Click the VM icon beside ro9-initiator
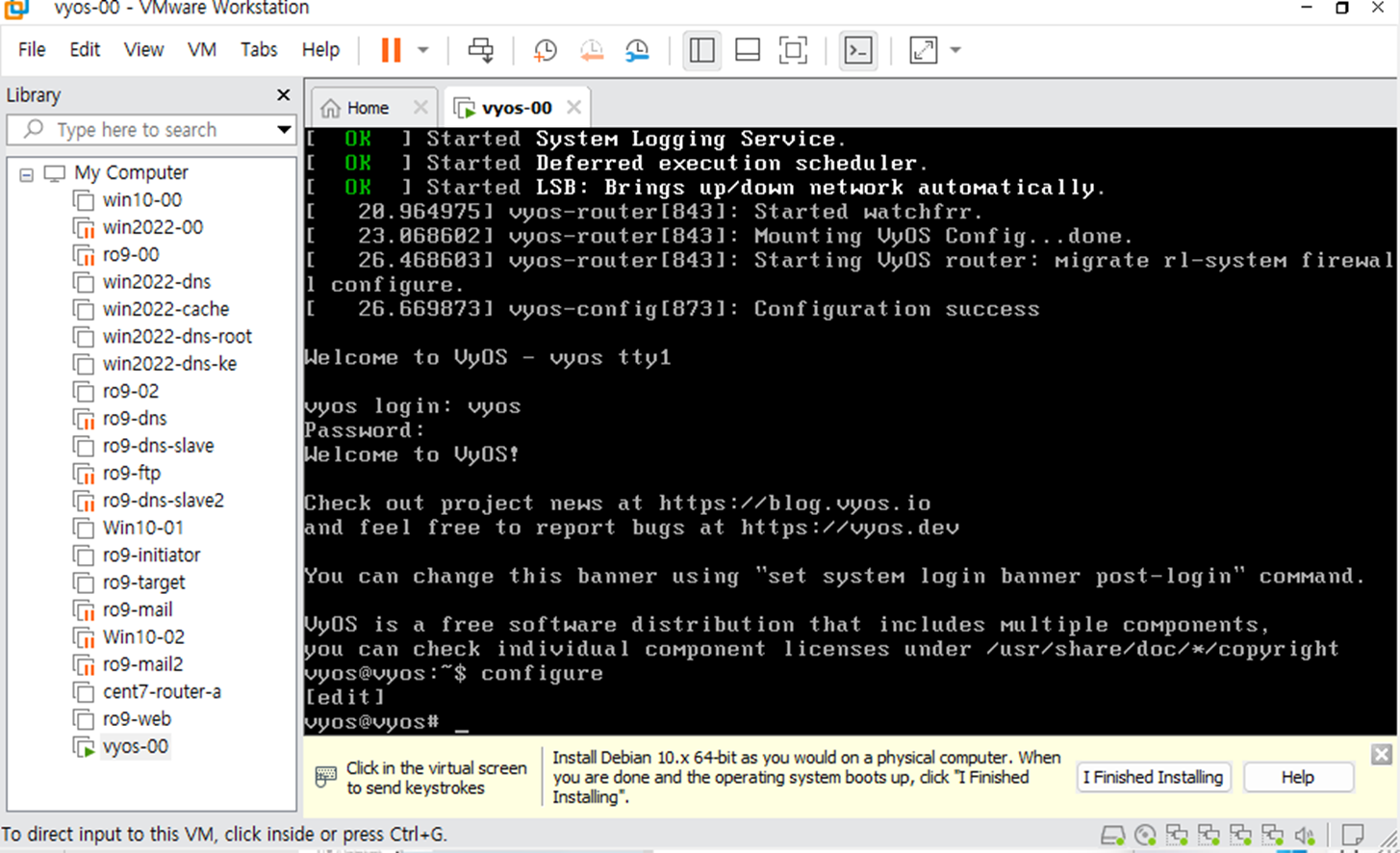Image resolution: width=1400 pixels, height=853 pixels. point(85,556)
